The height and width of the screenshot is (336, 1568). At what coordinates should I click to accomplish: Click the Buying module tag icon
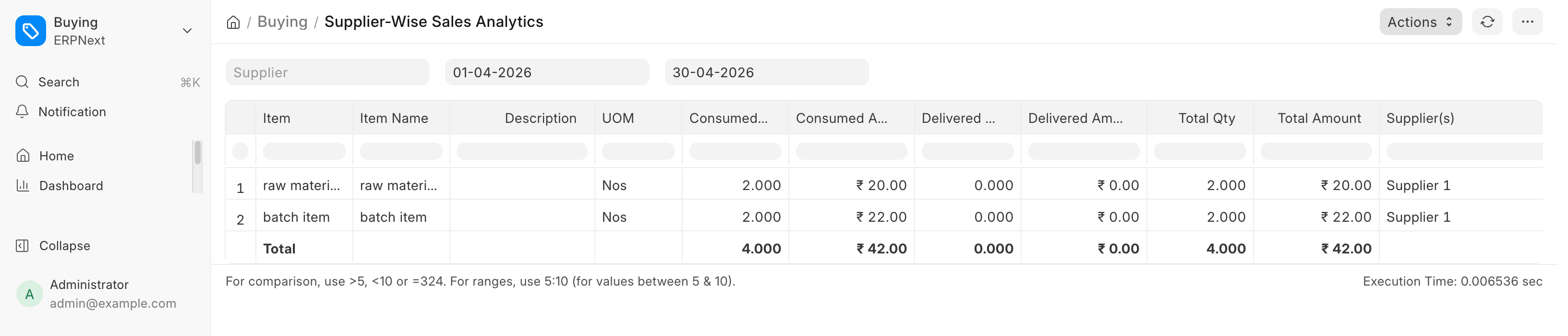tap(30, 30)
